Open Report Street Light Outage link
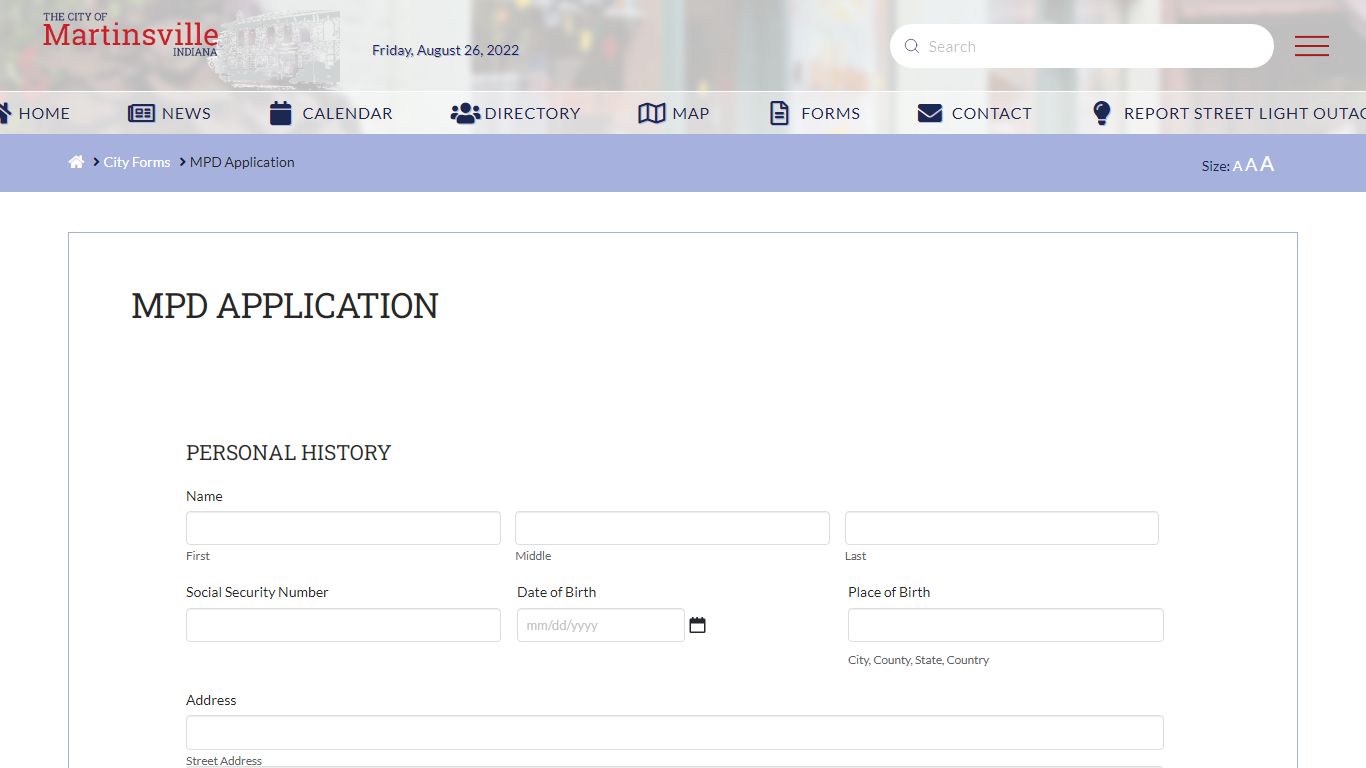This screenshot has width=1366, height=768. tap(1244, 113)
